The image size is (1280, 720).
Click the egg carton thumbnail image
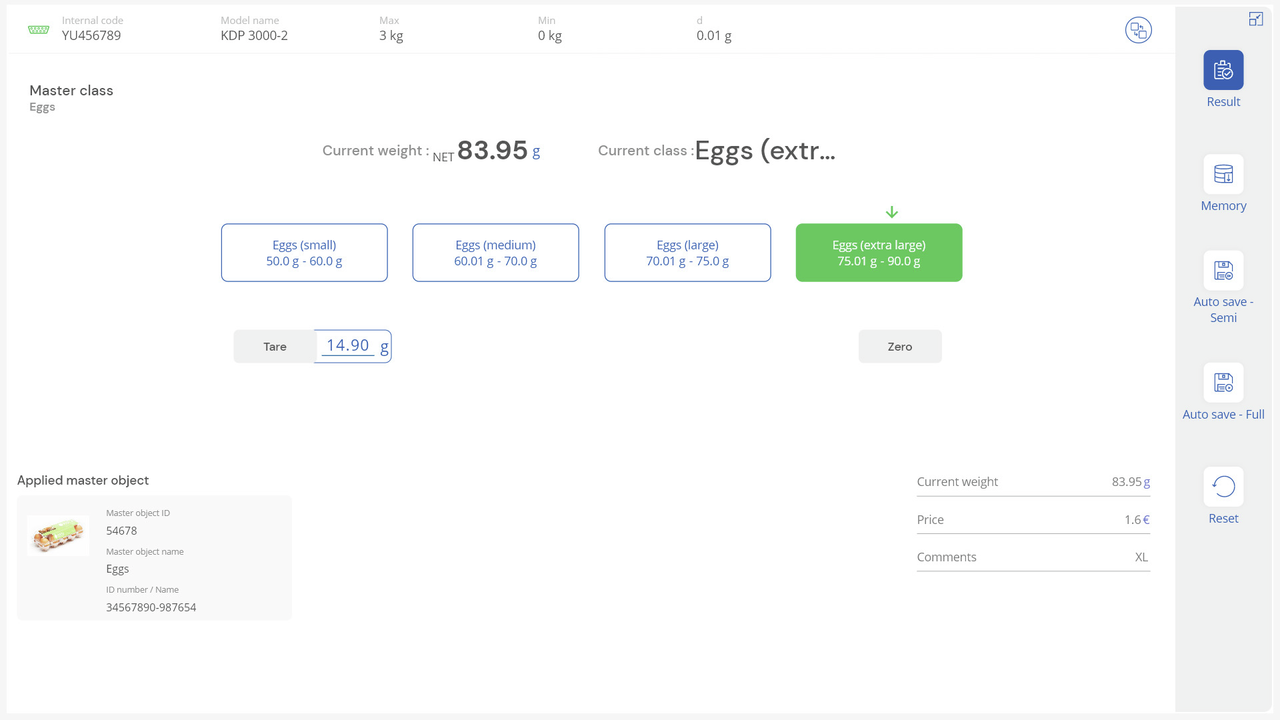(x=58, y=535)
